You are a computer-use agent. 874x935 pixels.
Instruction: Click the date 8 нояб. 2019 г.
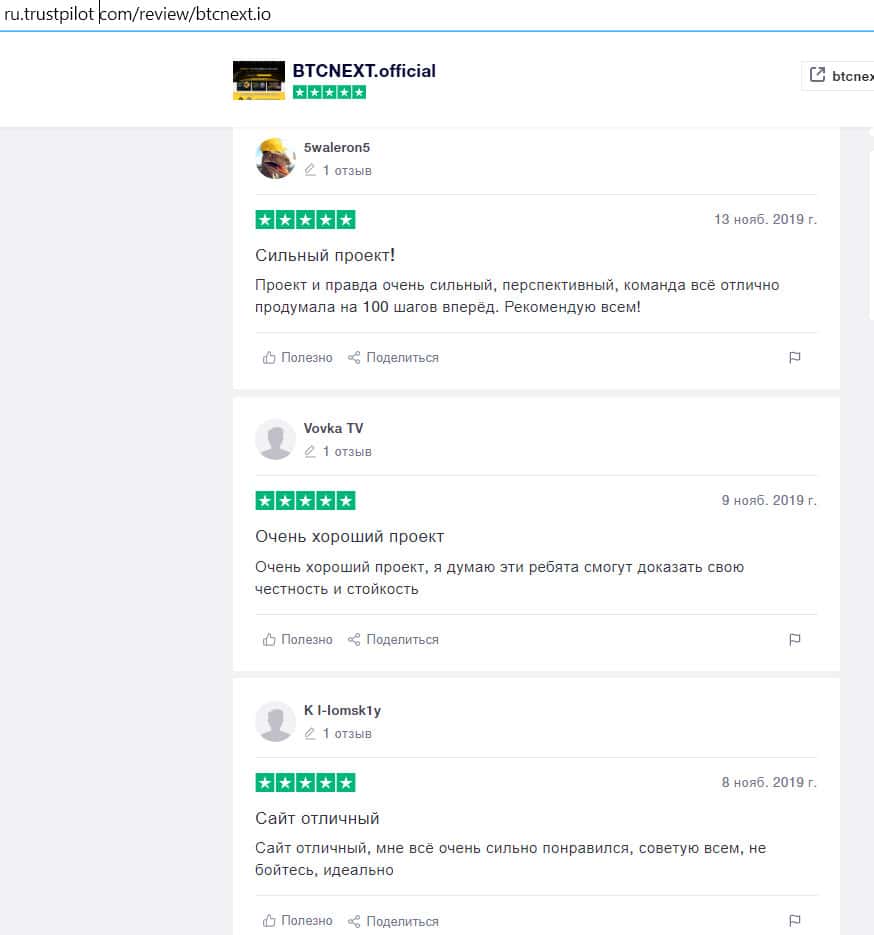[x=768, y=782]
